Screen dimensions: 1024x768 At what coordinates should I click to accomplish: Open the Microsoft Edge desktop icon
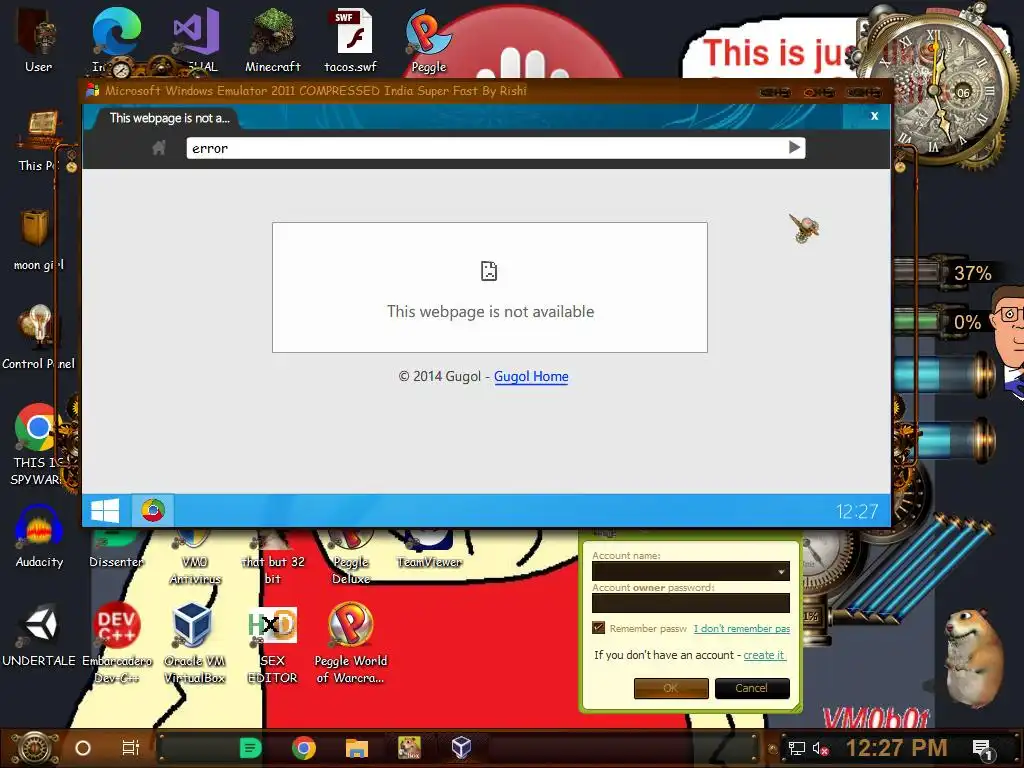[116, 39]
